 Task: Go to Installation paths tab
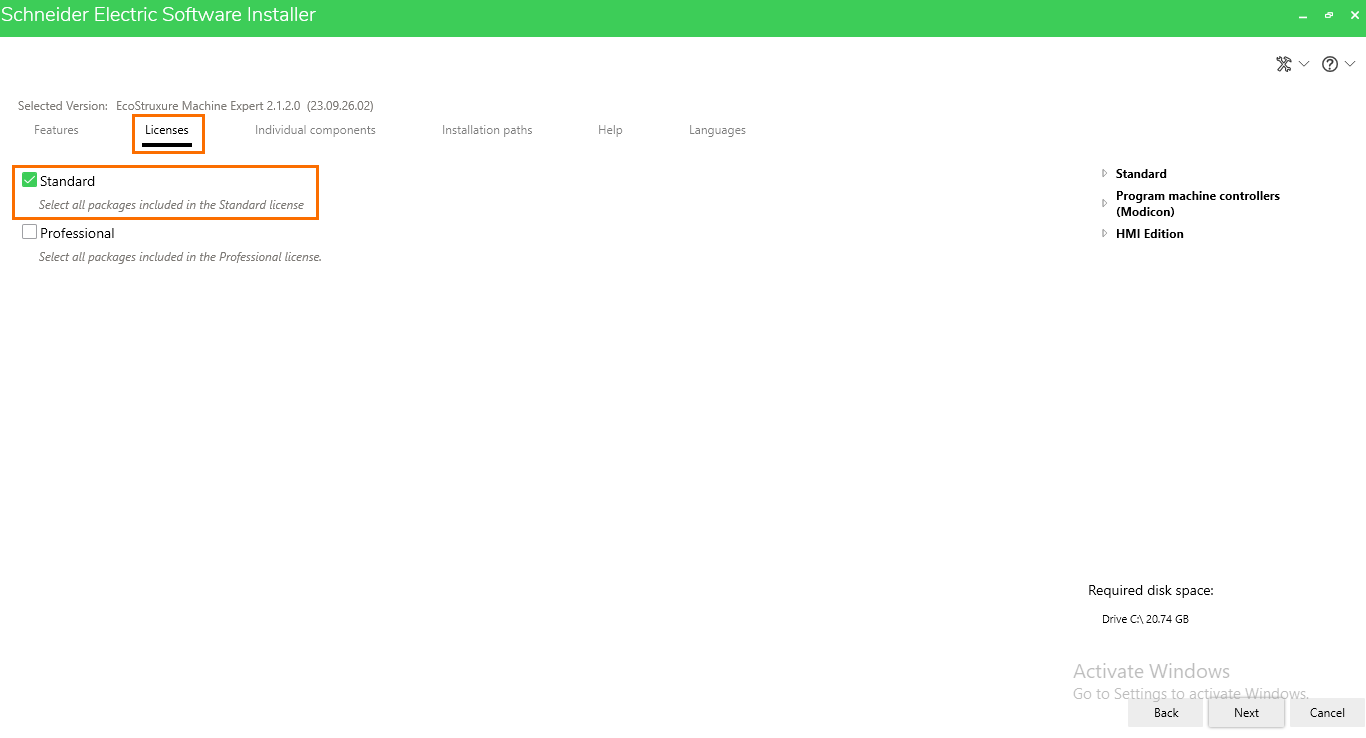(487, 130)
